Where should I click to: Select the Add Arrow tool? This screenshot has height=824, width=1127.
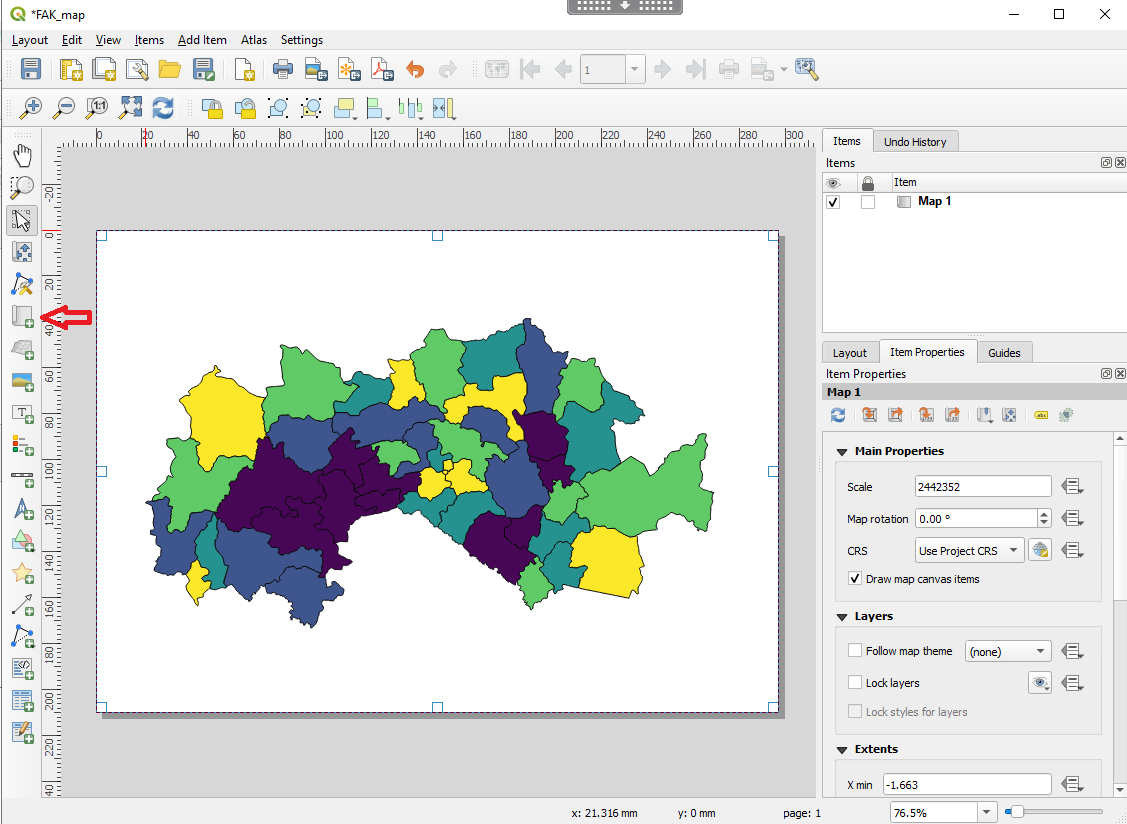(x=22, y=605)
